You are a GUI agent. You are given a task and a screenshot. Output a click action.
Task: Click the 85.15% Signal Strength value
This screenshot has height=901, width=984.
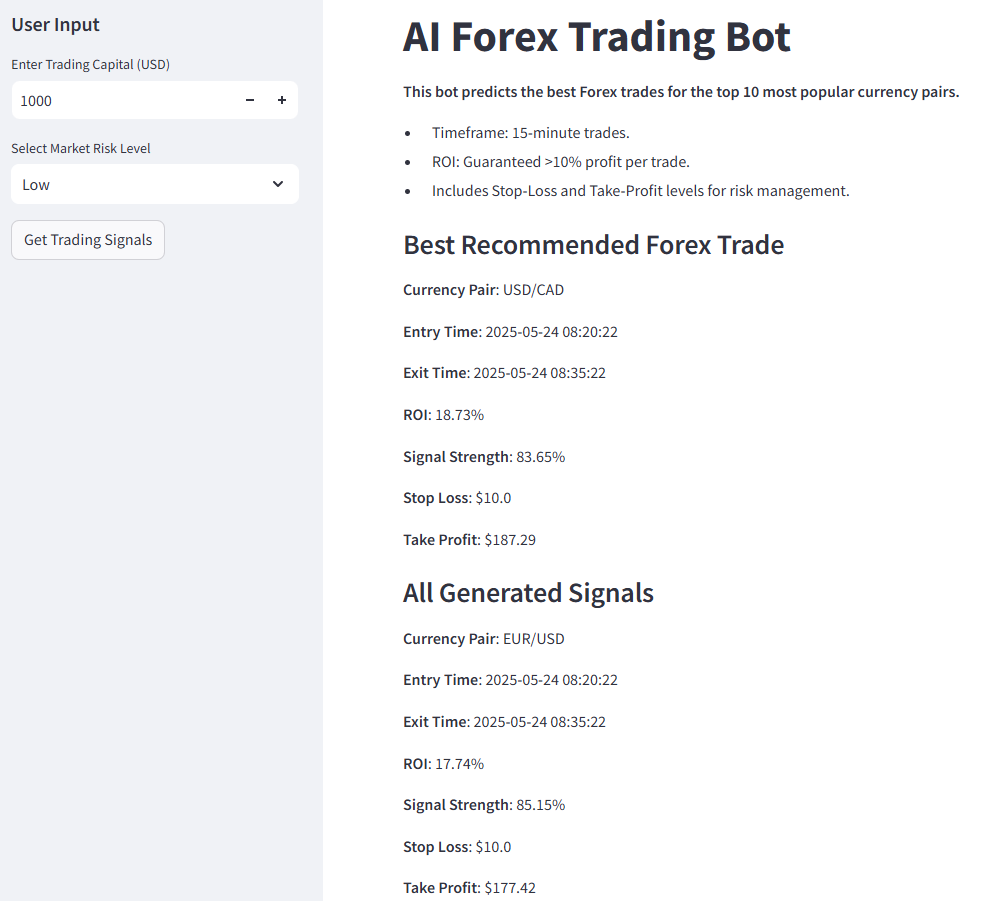pyautogui.click(x=540, y=805)
